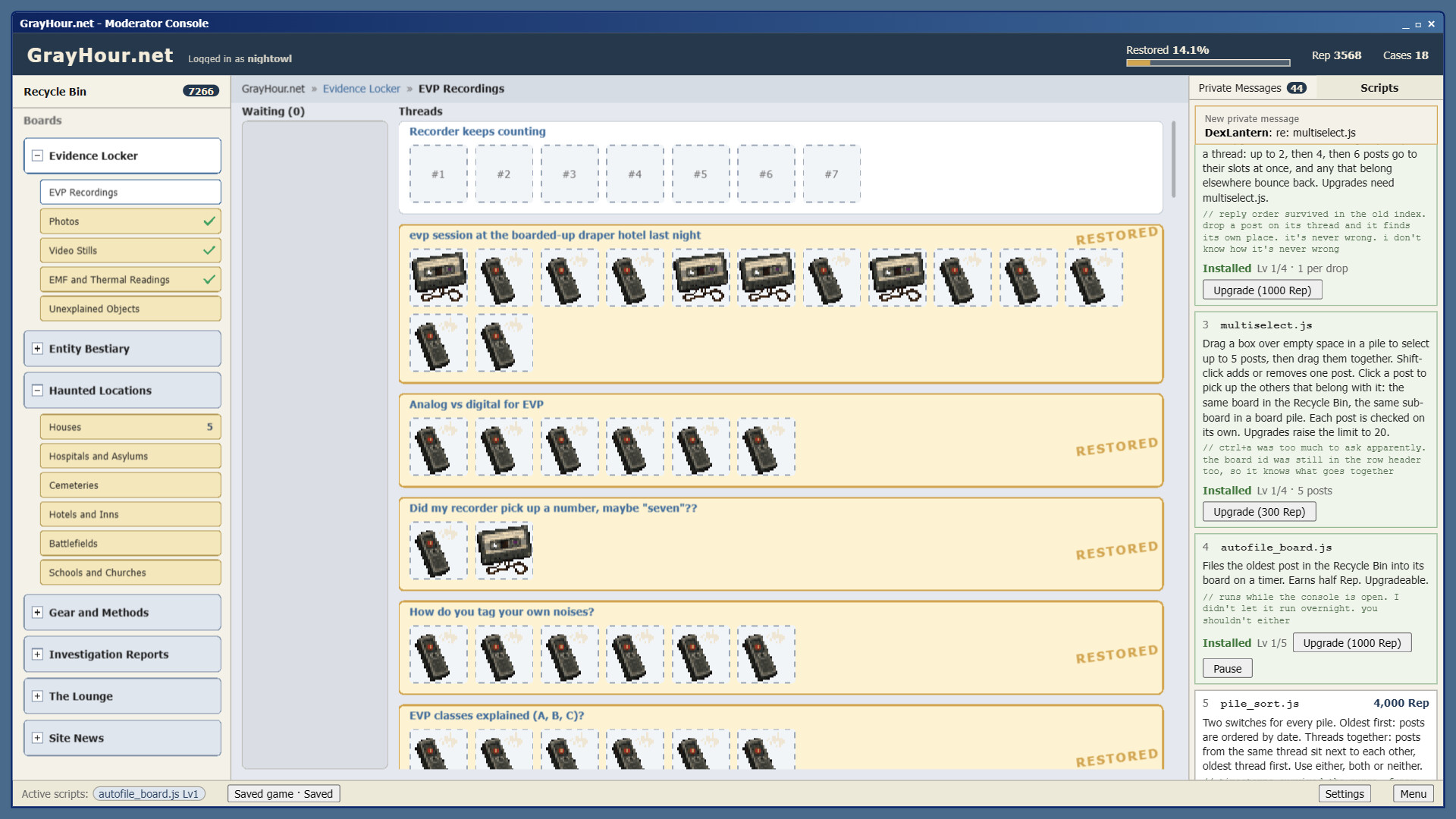Expand the Entity Bestiary board
This screenshot has width=1456, height=819.
tap(37, 349)
